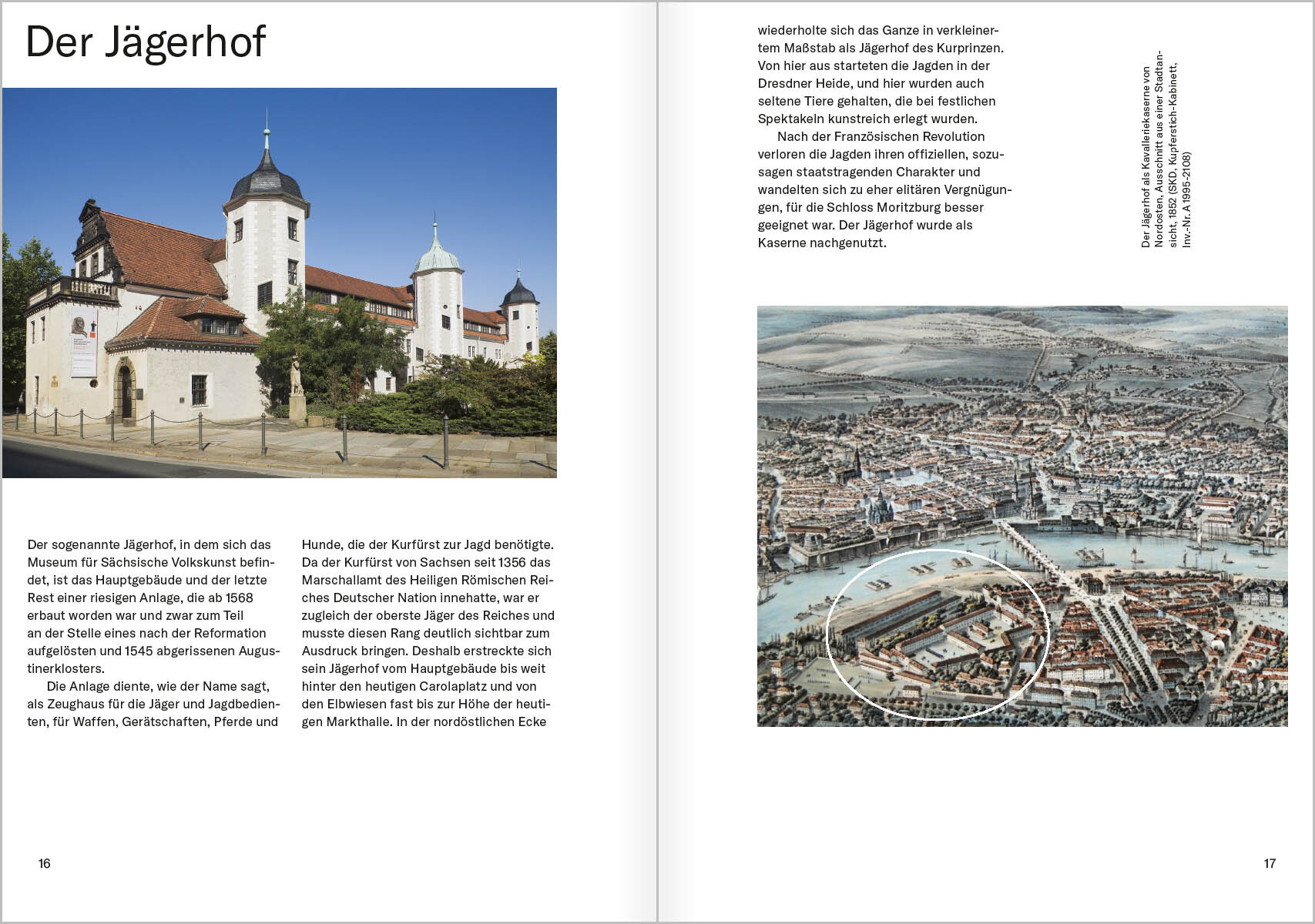Click the arched entrance doorway in the photo

point(125,393)
